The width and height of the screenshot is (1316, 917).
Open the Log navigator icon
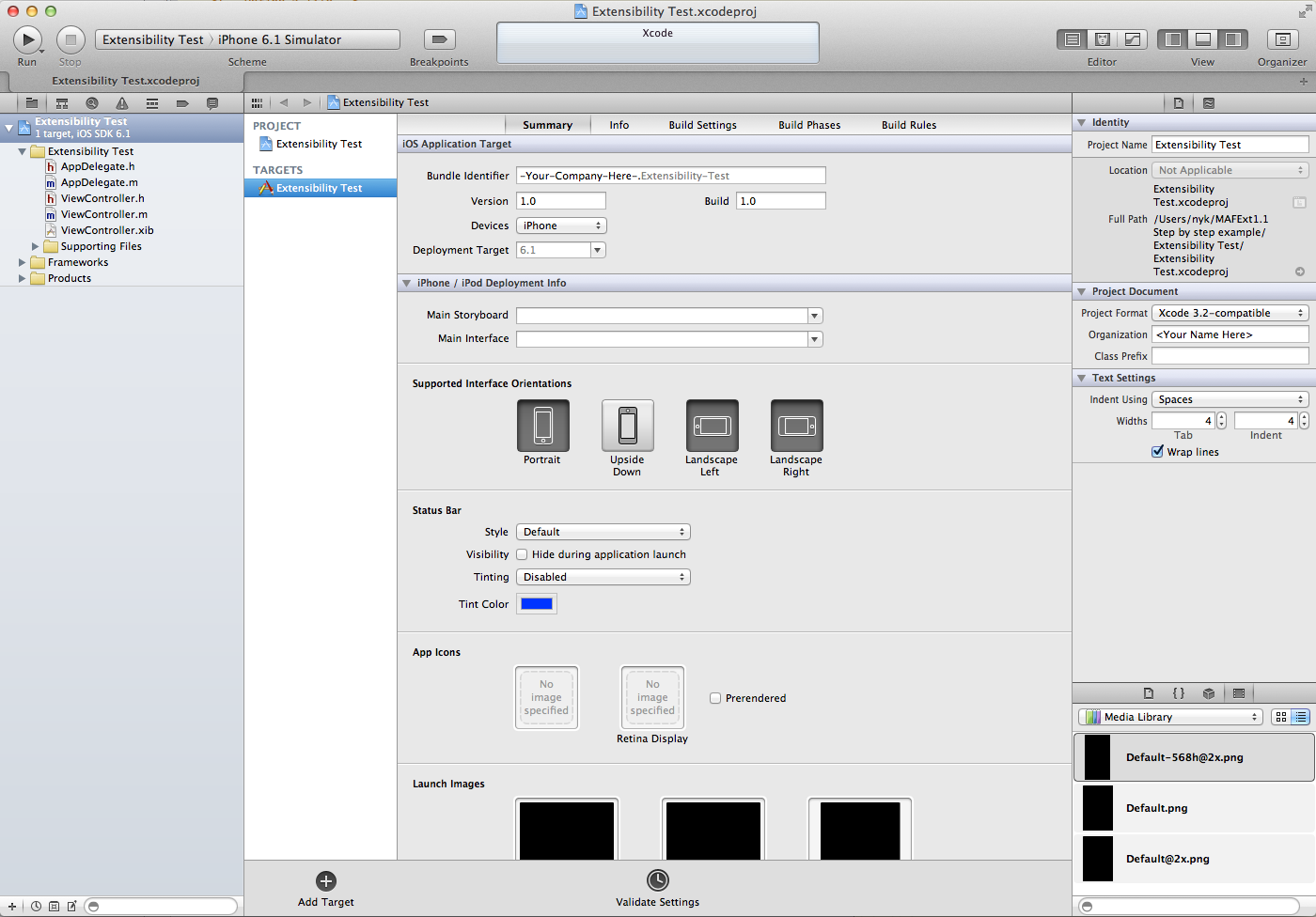[x=212, y=103]
